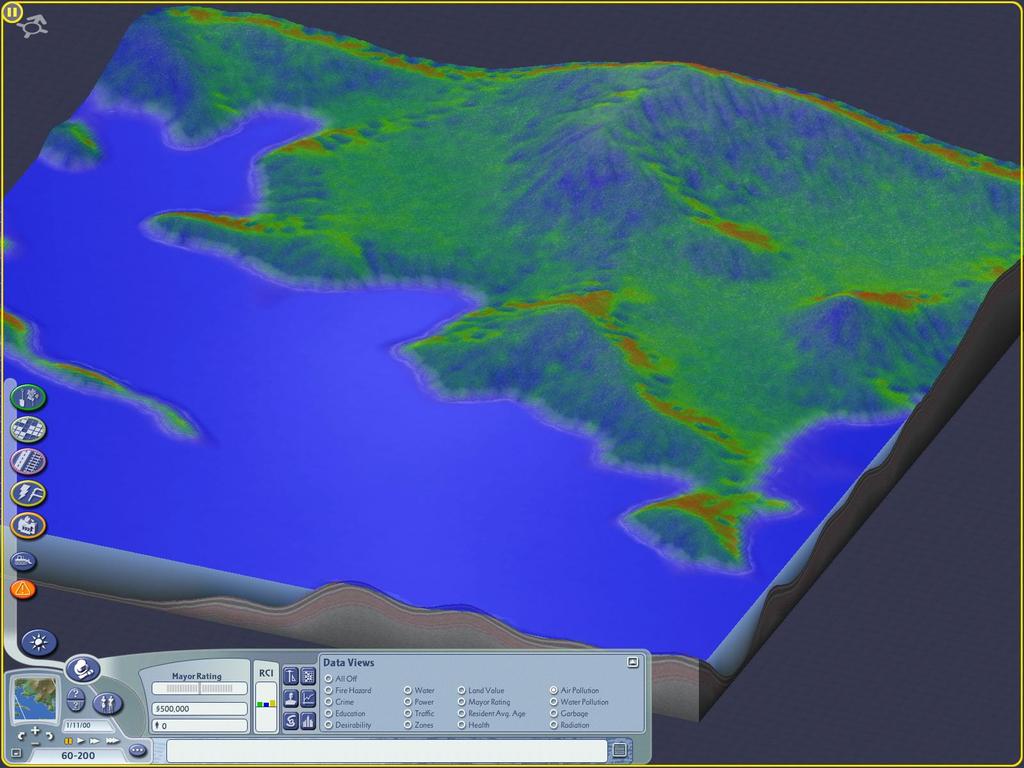Toggle the day/night sun button
Image resolution: width=1024 pixels, height=768 pixels.
click(x=39, y=643)
